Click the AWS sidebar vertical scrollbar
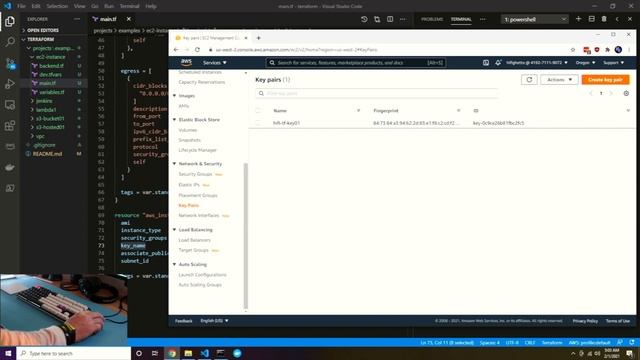The width and height of the screenshot is (640, 360). (x=246, y=236)
